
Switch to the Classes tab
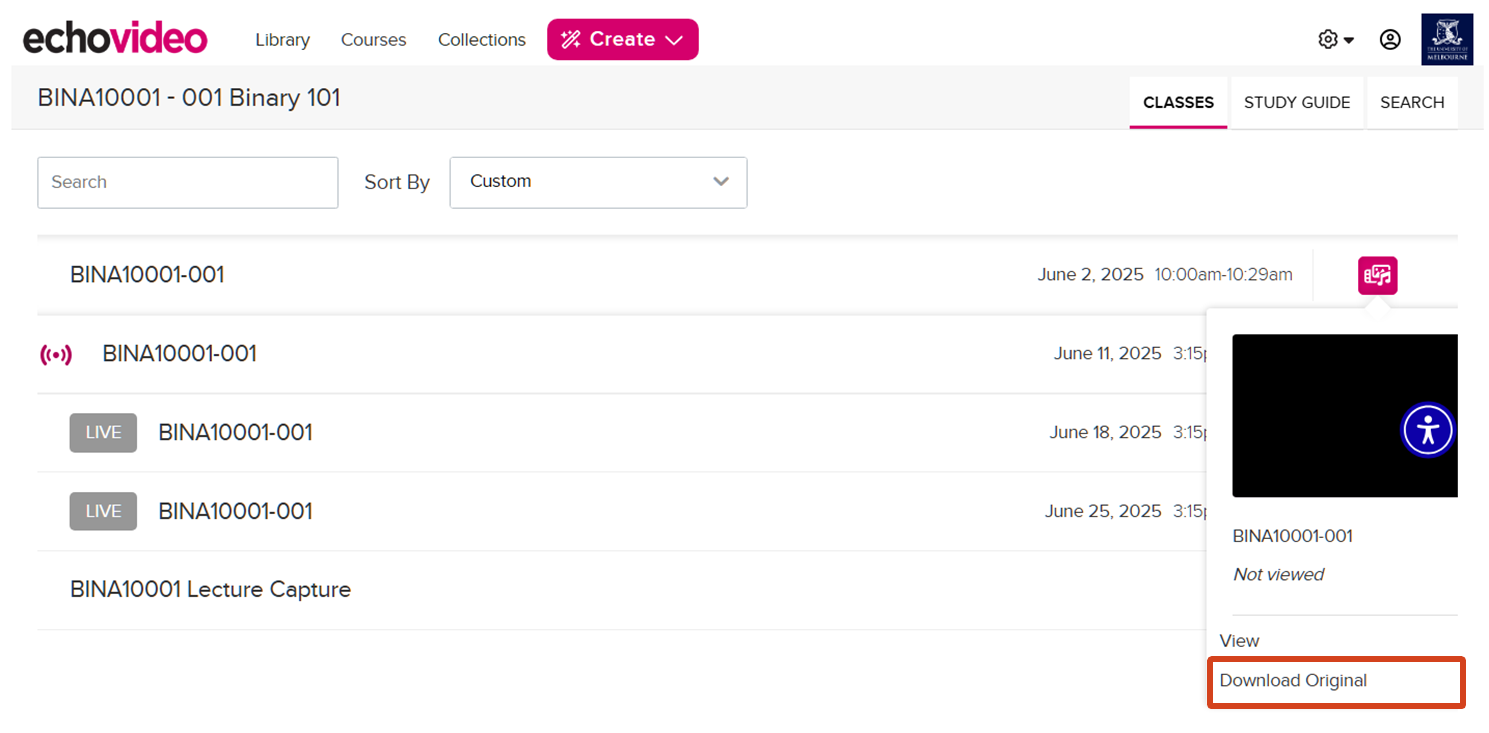click(x=1178, y=102)
